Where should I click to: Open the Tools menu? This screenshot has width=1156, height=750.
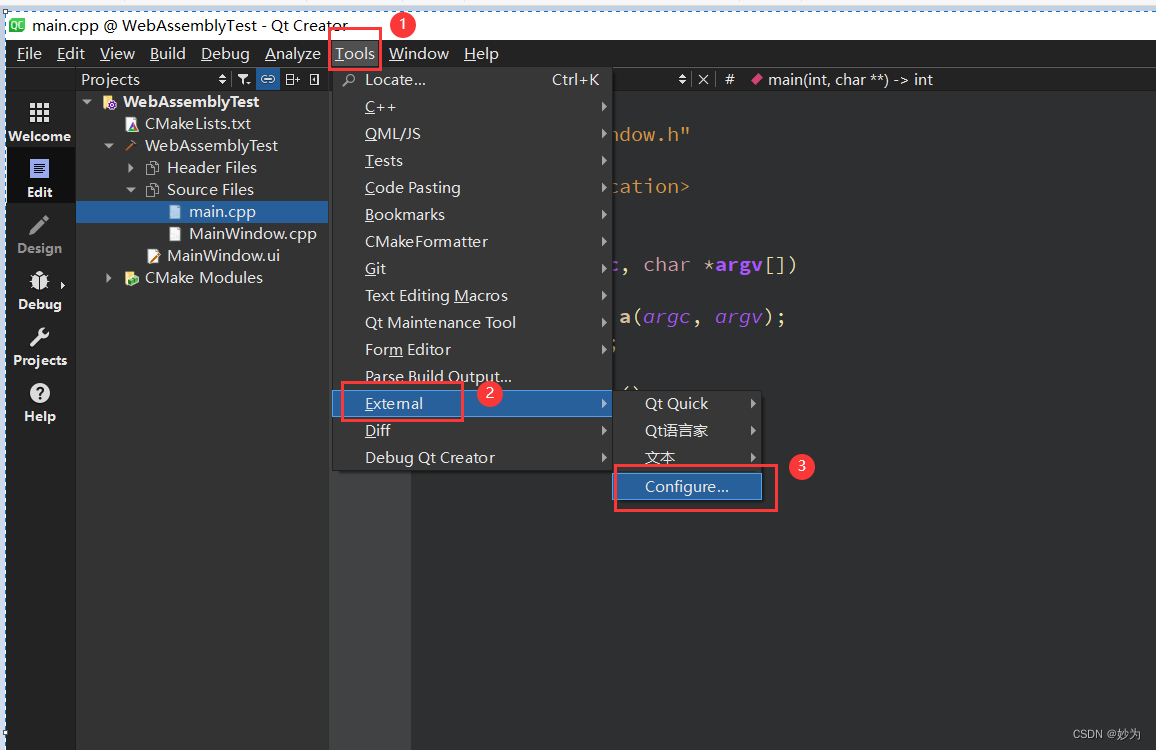click(355, 54)
